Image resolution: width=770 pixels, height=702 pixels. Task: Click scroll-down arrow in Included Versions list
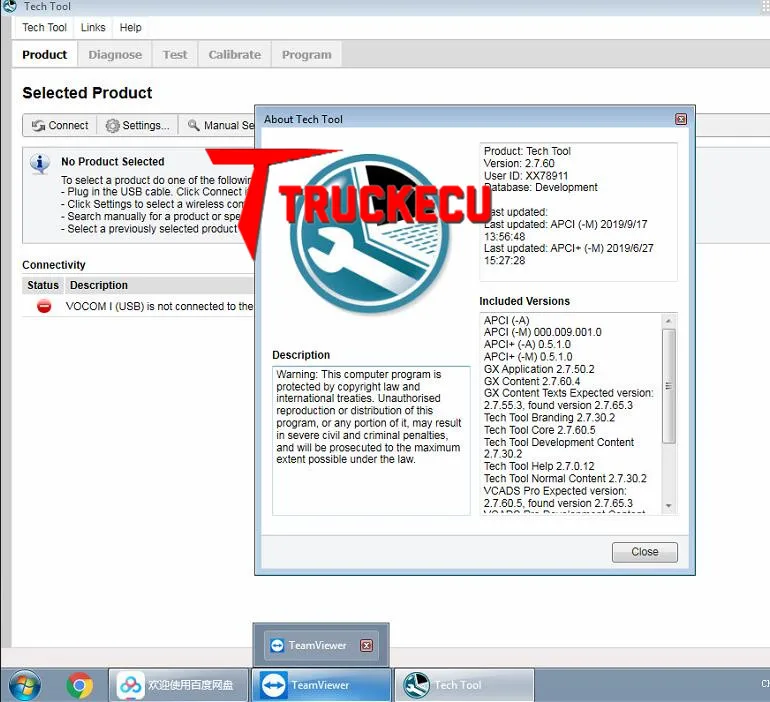tap(668, 506)
